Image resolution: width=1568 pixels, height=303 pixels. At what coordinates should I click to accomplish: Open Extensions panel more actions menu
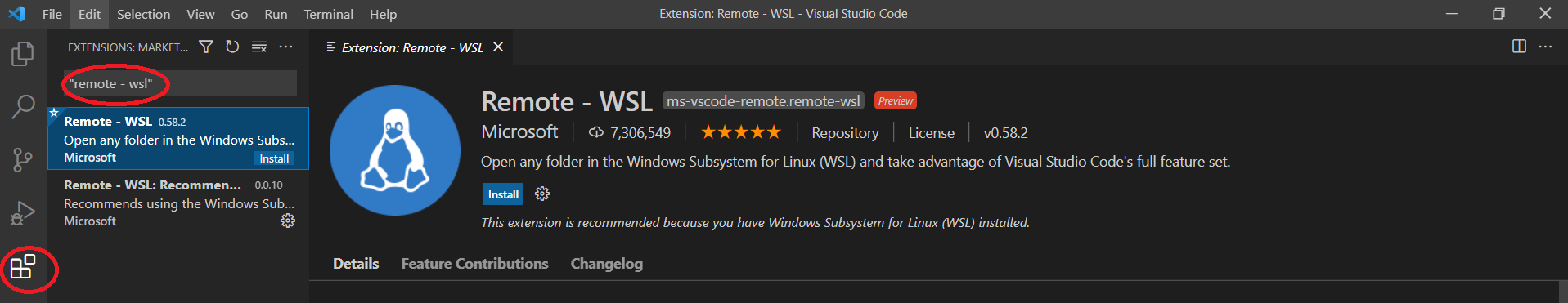coord(285,47)
